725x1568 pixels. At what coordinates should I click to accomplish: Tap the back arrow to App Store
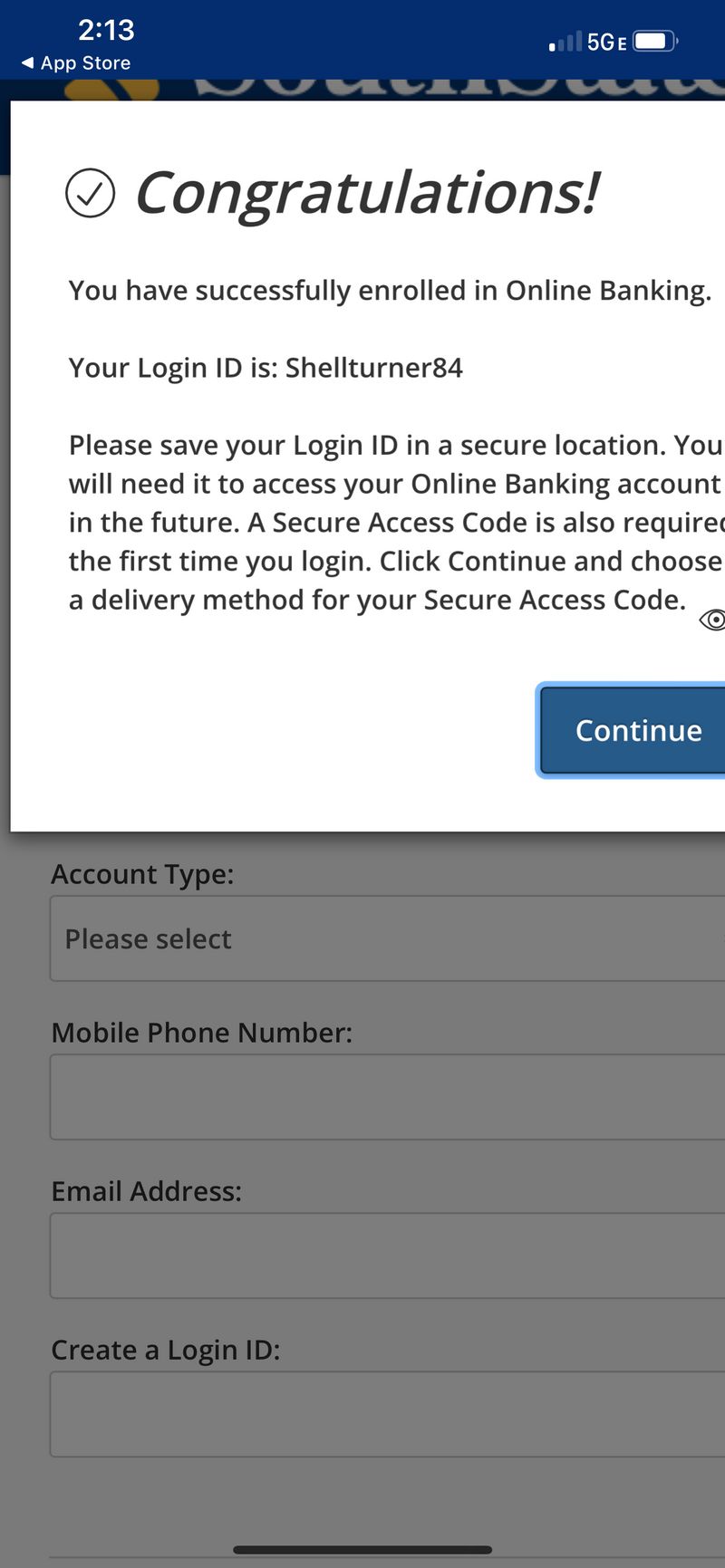[27, 63]
